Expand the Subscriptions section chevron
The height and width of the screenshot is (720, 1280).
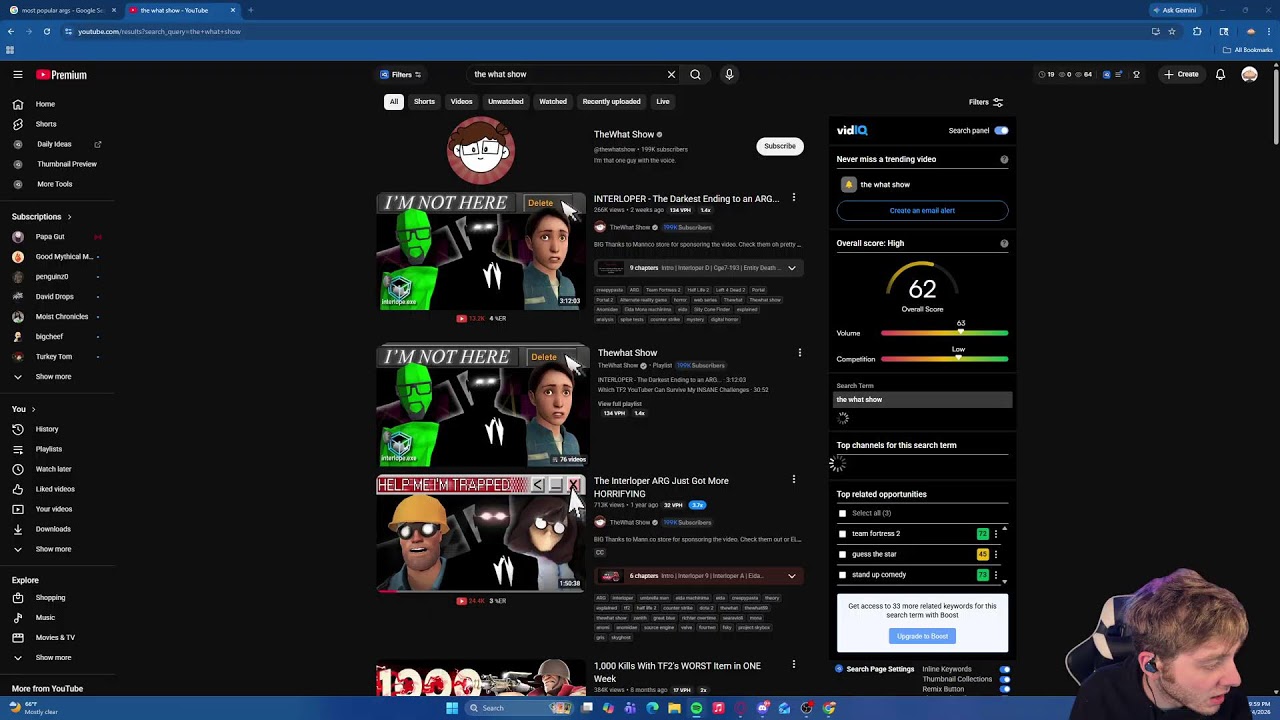click(69, 217)
